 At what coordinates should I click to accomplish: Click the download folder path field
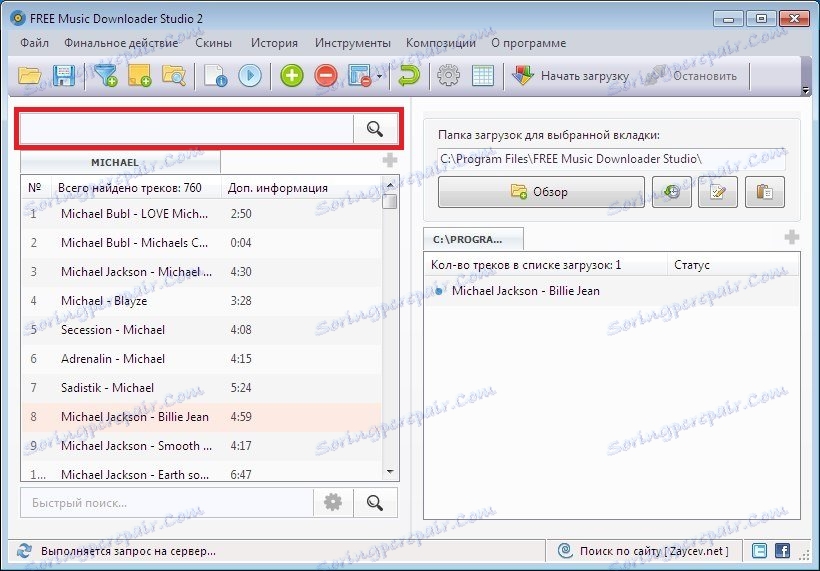coord(611,158)
